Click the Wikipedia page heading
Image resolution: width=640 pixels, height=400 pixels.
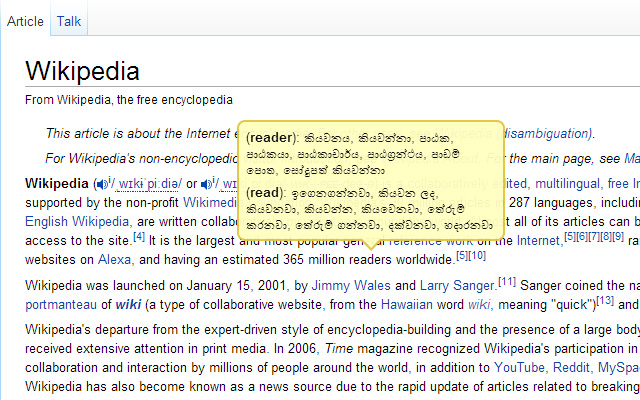click(82, 71)
